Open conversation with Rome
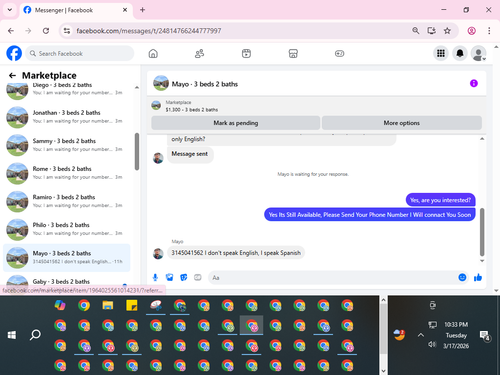 pos(67,173)
